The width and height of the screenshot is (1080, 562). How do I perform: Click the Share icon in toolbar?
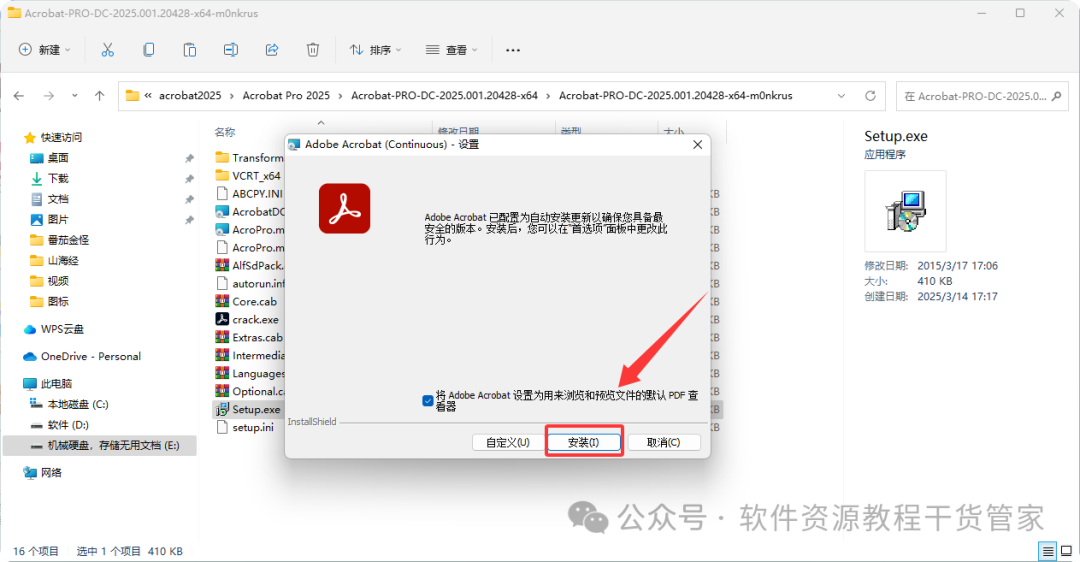click(x=272, y=50)
